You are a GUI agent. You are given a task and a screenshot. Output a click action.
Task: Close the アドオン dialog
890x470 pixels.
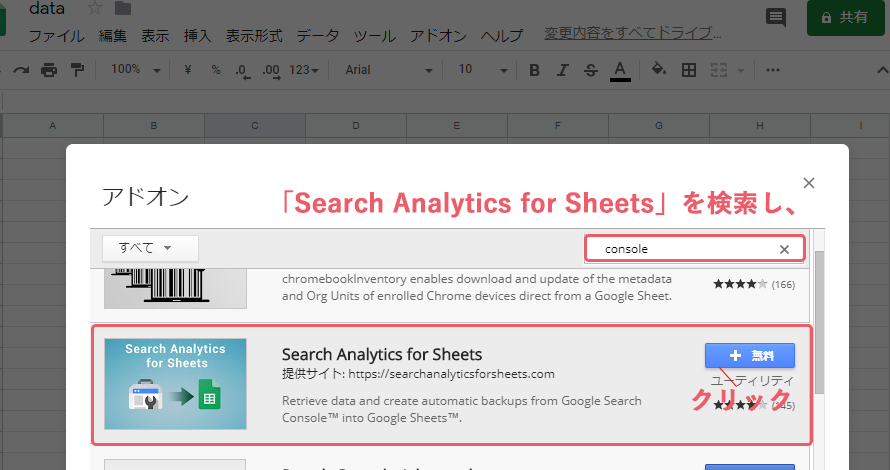[x=809, y=183]
